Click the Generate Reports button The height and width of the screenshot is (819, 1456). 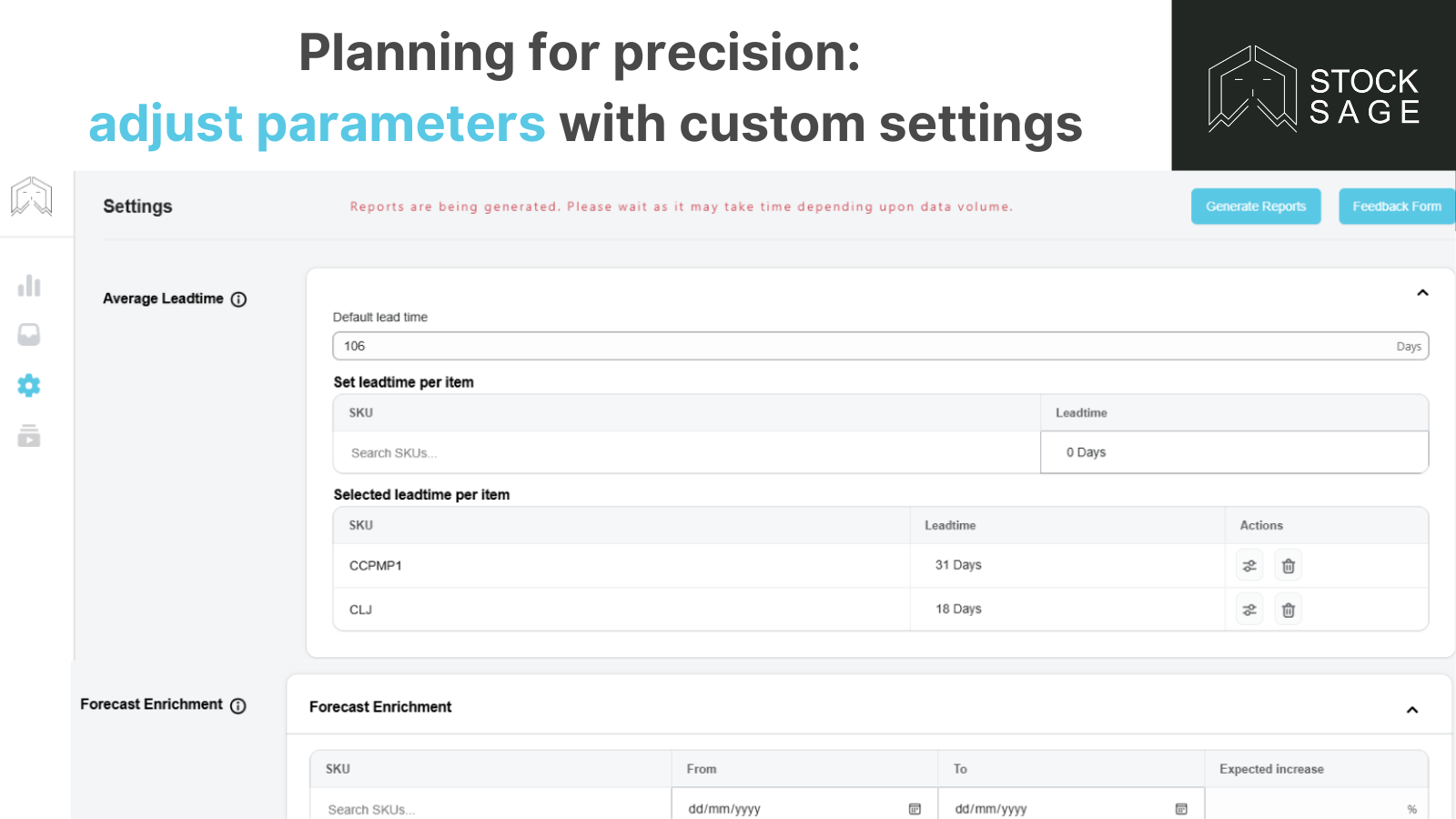point(1256,206)
